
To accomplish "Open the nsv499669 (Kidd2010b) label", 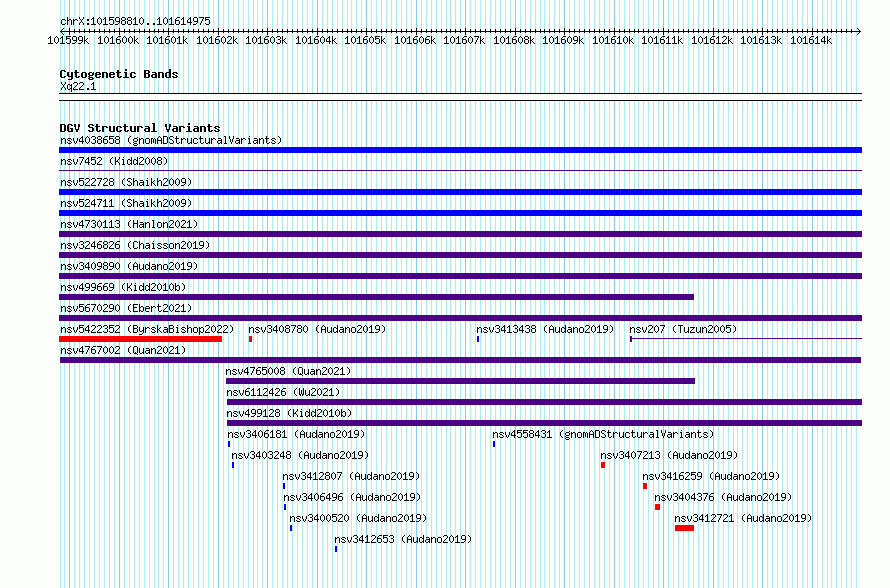I will pyautogui.click(x=123, y=287).
